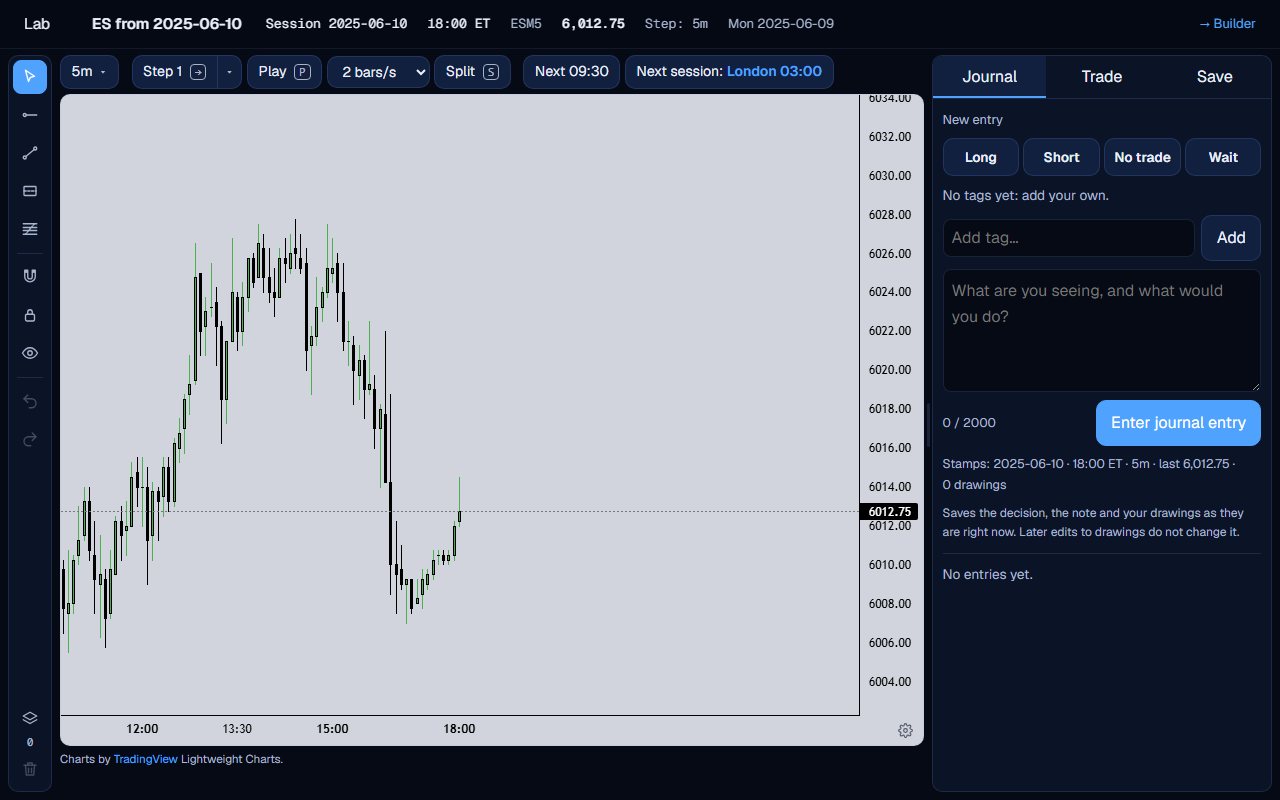Click the 18:00 time axis label
The image size is (1280, 800).
click(x=459, y=729)
